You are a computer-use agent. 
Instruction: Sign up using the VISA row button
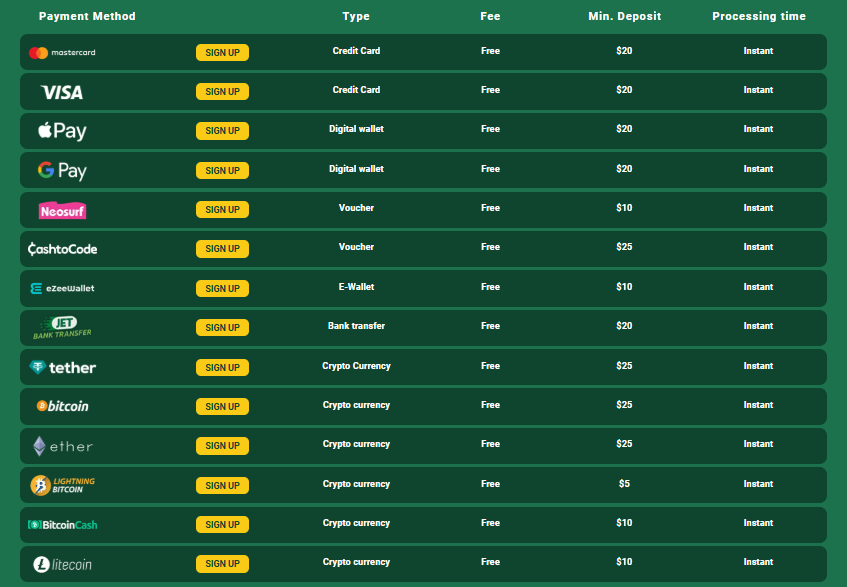point(223,91)
